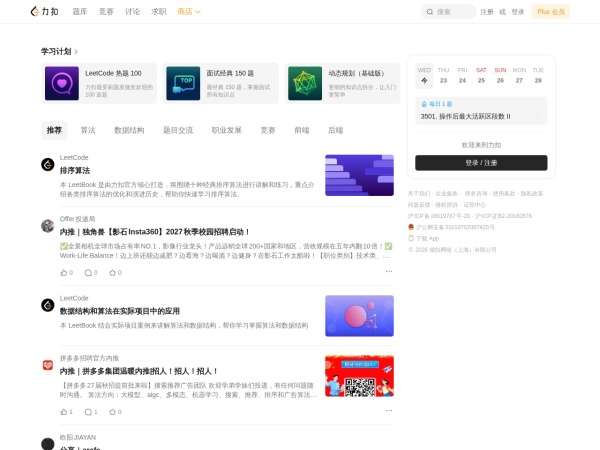Viewport: 600px width, 450px height.
Task: Like the 拼多多集团 post
Action: (66, 412)
